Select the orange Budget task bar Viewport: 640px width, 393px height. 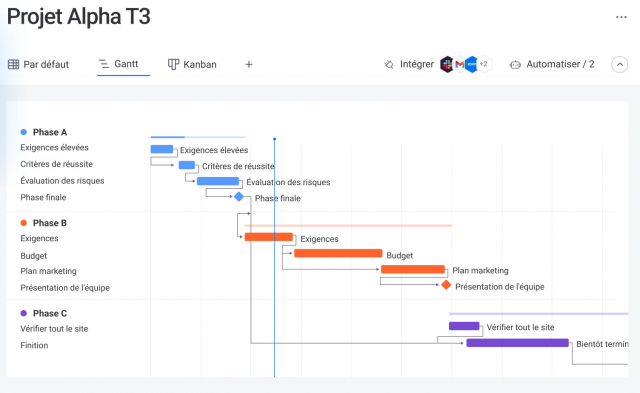[338, 253]
